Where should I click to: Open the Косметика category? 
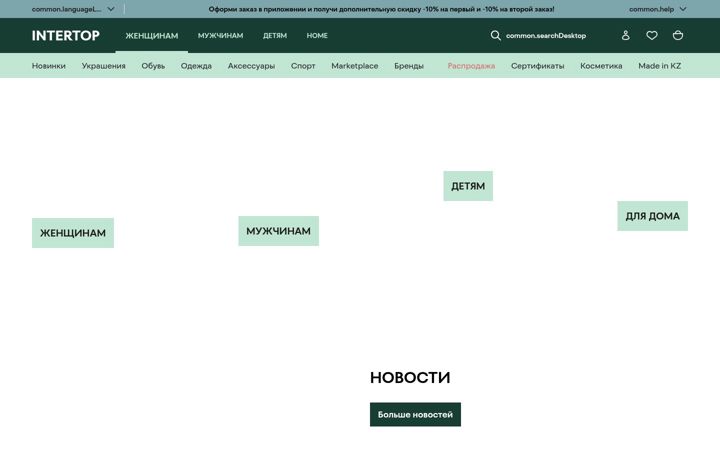601,66
